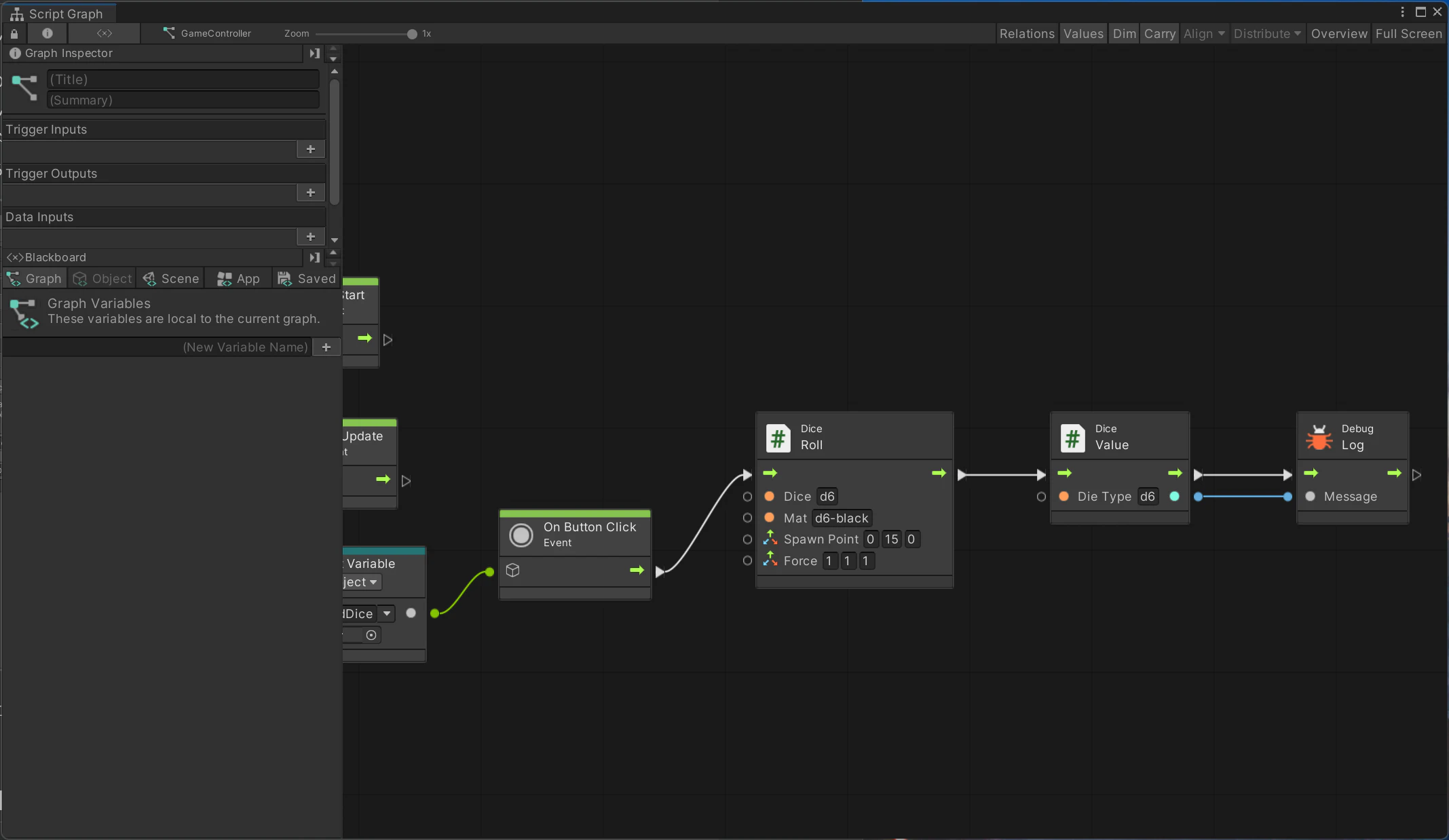
Task: Click the Force vector icon
Action: (x=770, y=560)
